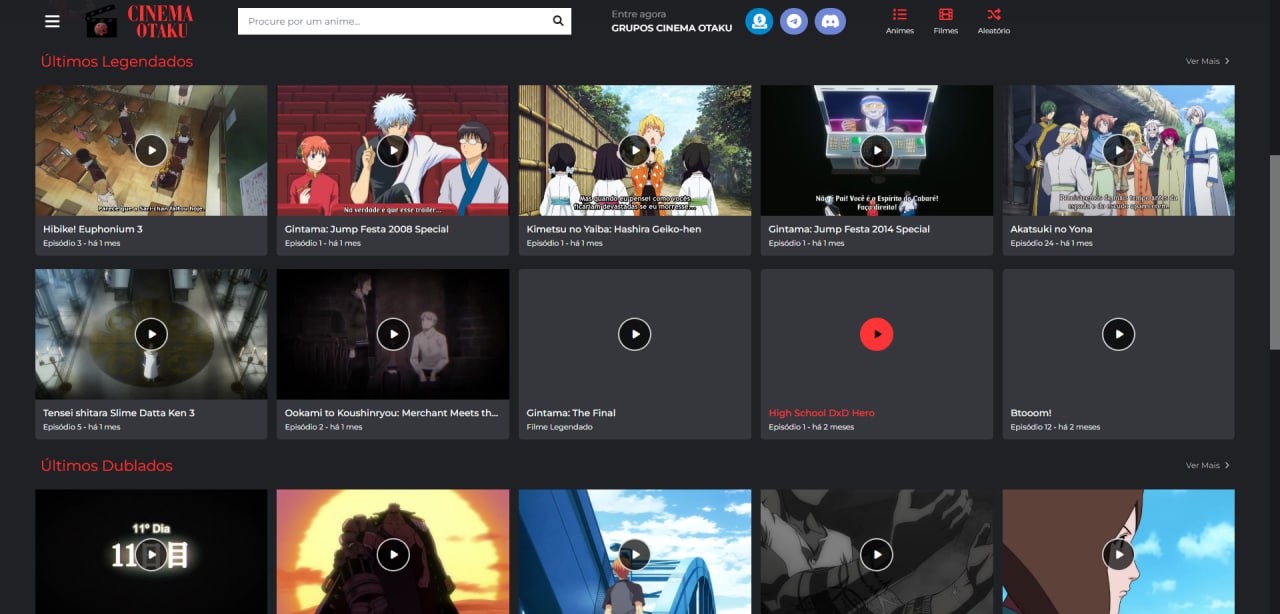Click the page vertical scrollbar thumb
Image resolution: width=1280 pixels, height=614 pixels.
(x=1274, y=252)
